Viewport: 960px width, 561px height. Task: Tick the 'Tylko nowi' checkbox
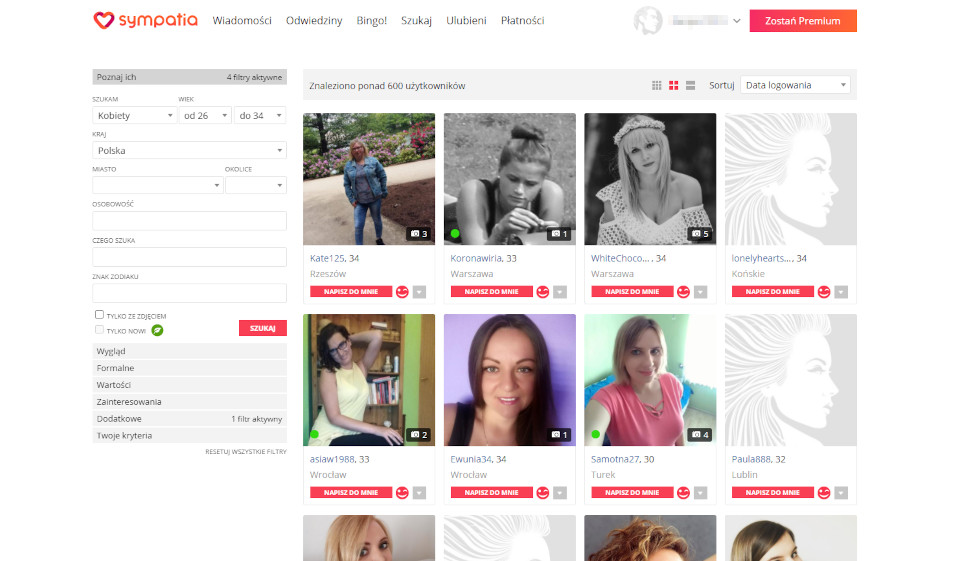tap(99, 329)
